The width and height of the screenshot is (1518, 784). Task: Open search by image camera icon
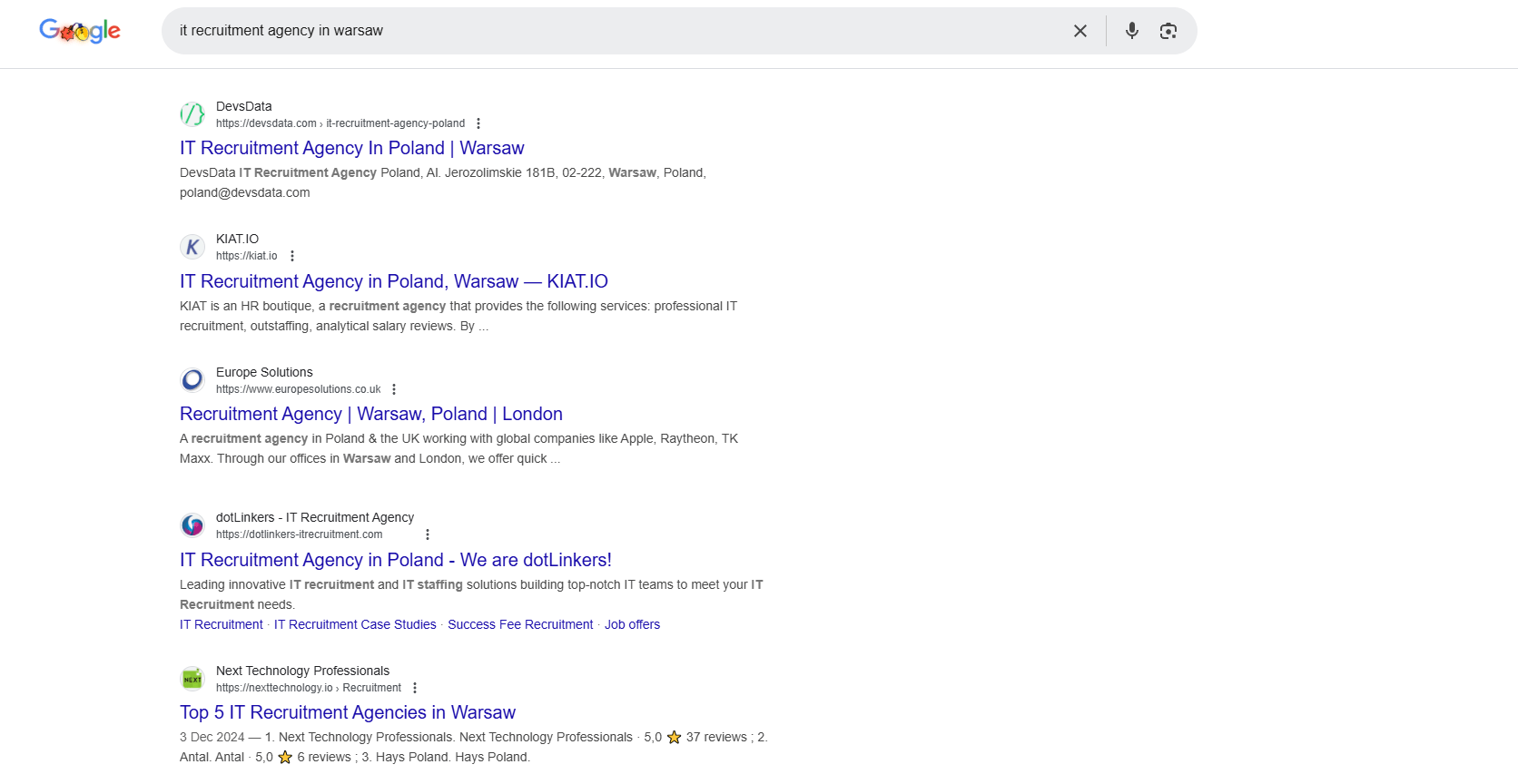[1168, 31]
